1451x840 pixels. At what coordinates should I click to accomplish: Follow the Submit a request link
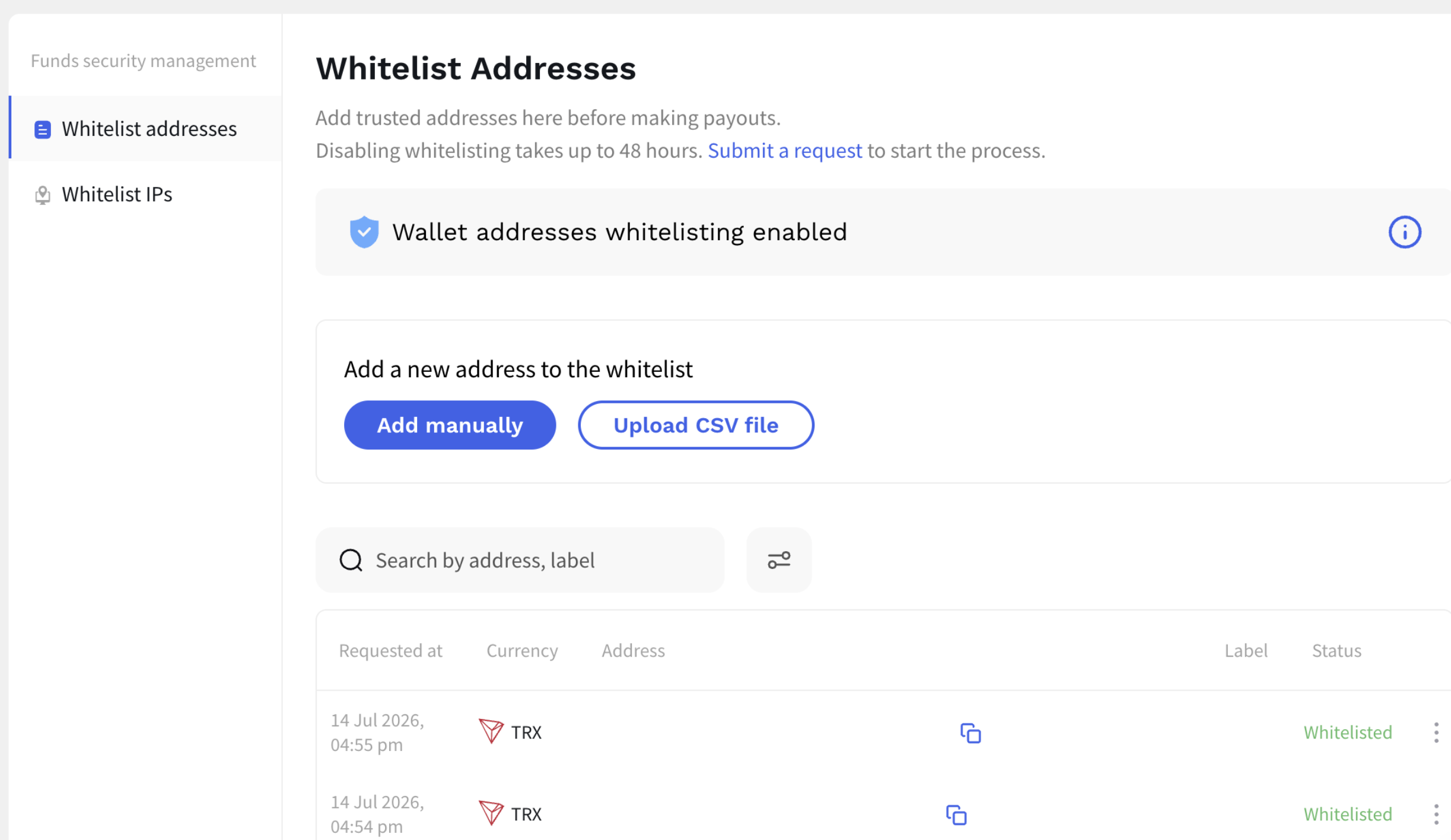pos(784,151)
